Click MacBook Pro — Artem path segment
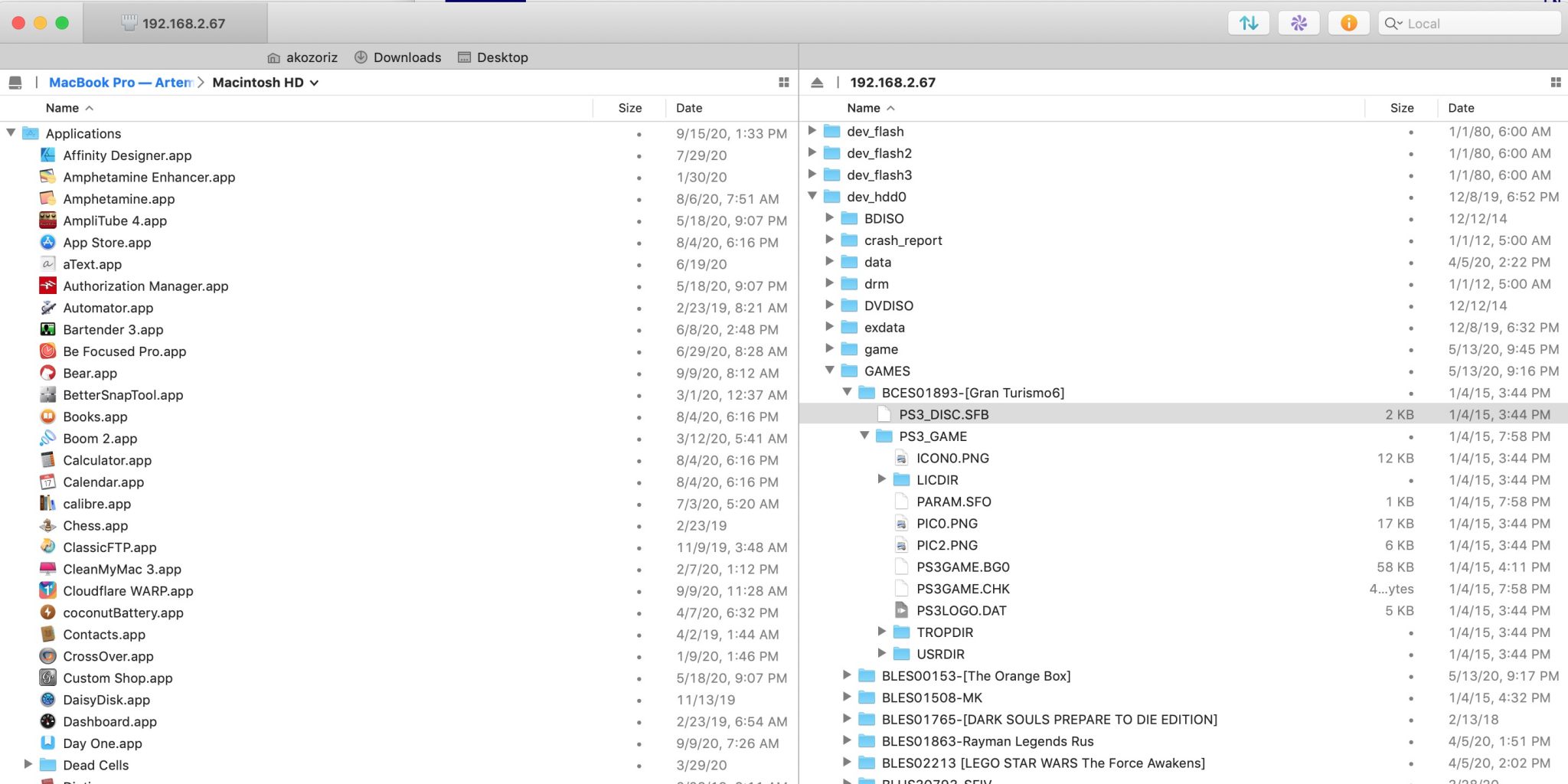 [120, 82]
